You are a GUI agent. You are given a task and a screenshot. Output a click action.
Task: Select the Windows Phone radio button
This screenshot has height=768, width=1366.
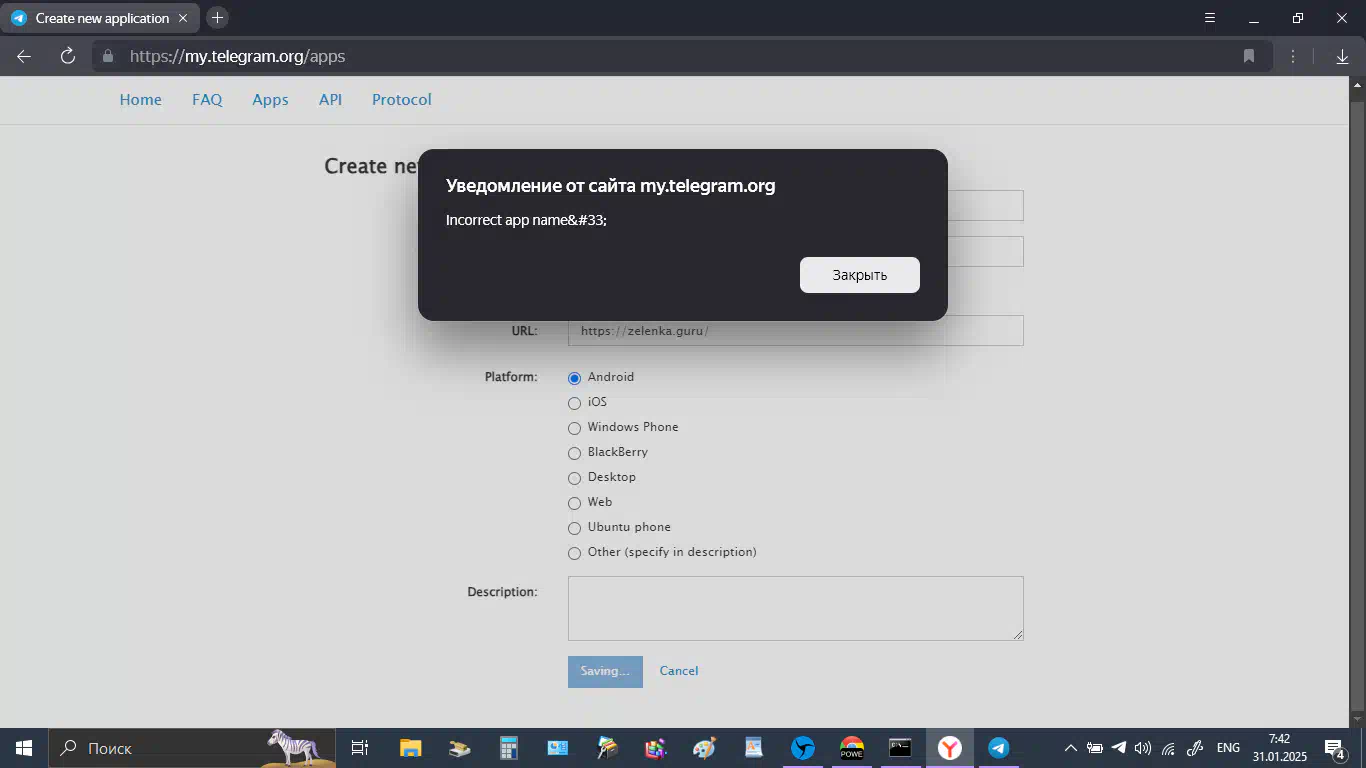pos(574,428)
